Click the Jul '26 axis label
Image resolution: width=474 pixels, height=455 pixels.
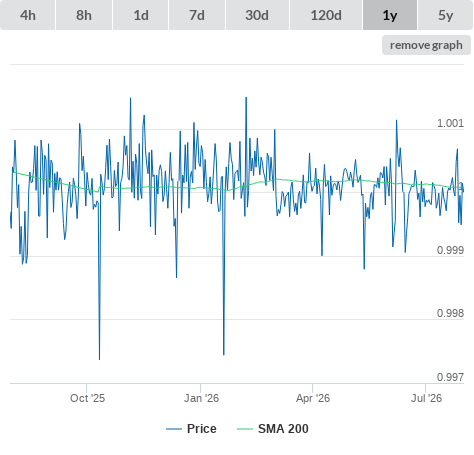tap(426, 398)
